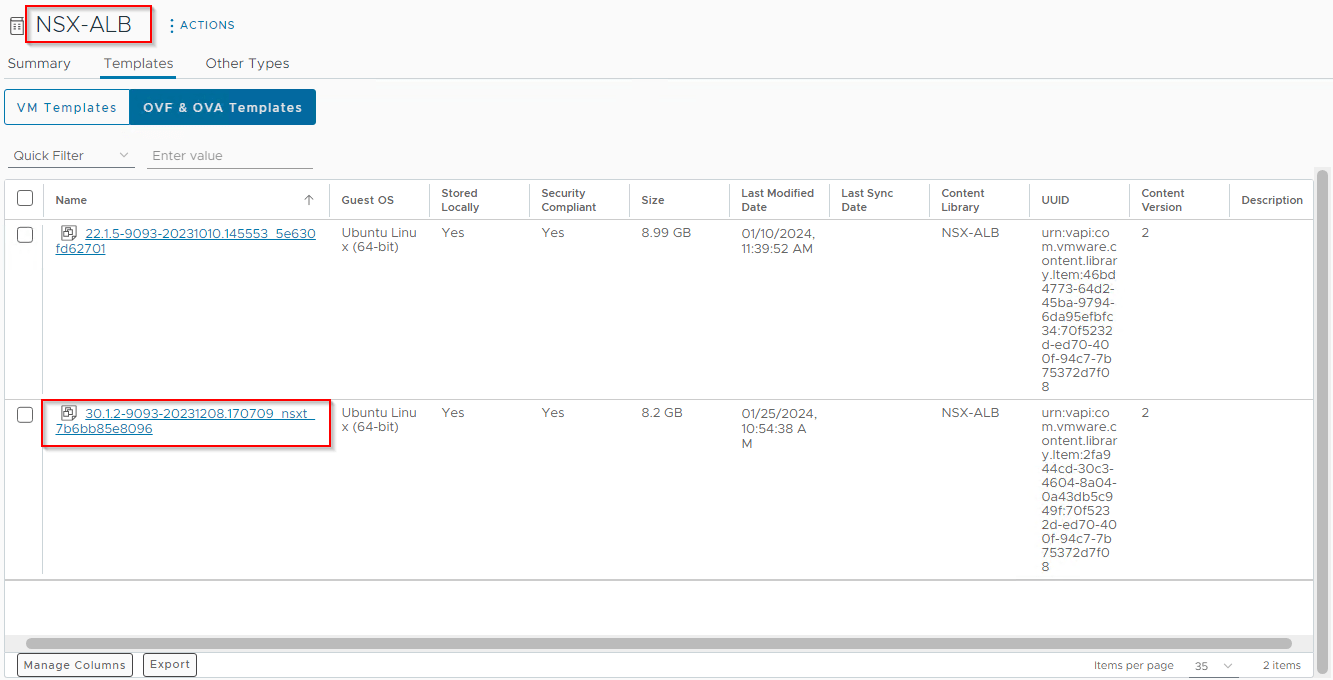Click the NSX-ALB library title

pyautogui.click(x=84, y=25)
